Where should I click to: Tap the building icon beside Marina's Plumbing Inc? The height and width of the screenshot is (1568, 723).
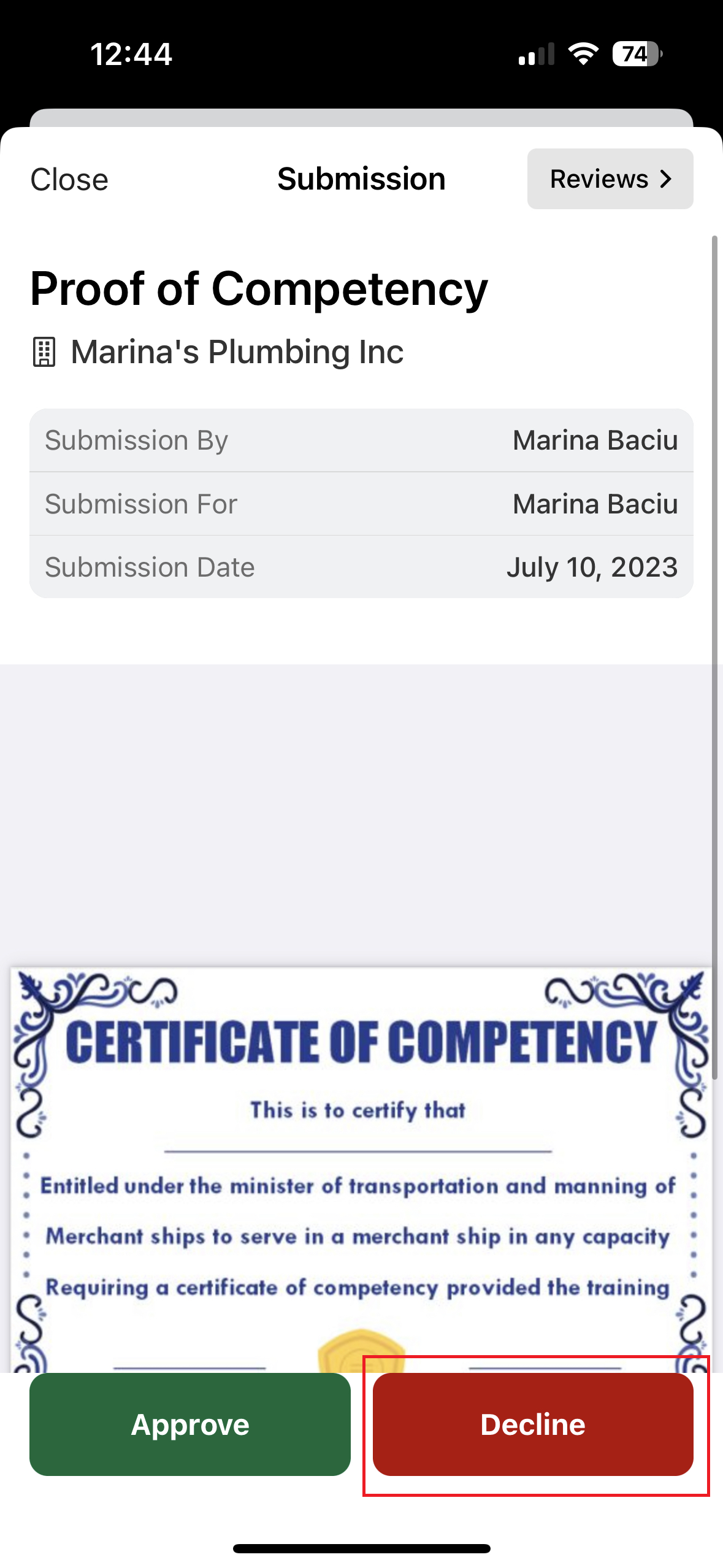coord(44,352)
